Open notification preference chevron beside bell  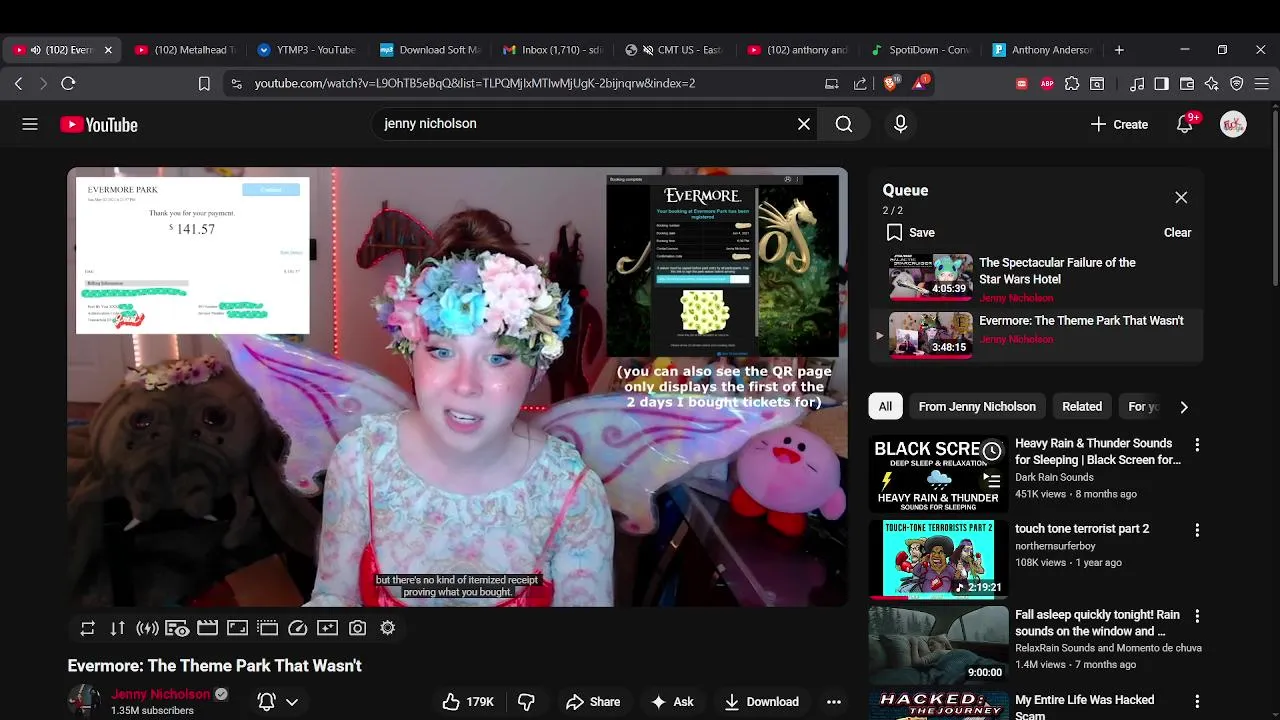[292, 702]
